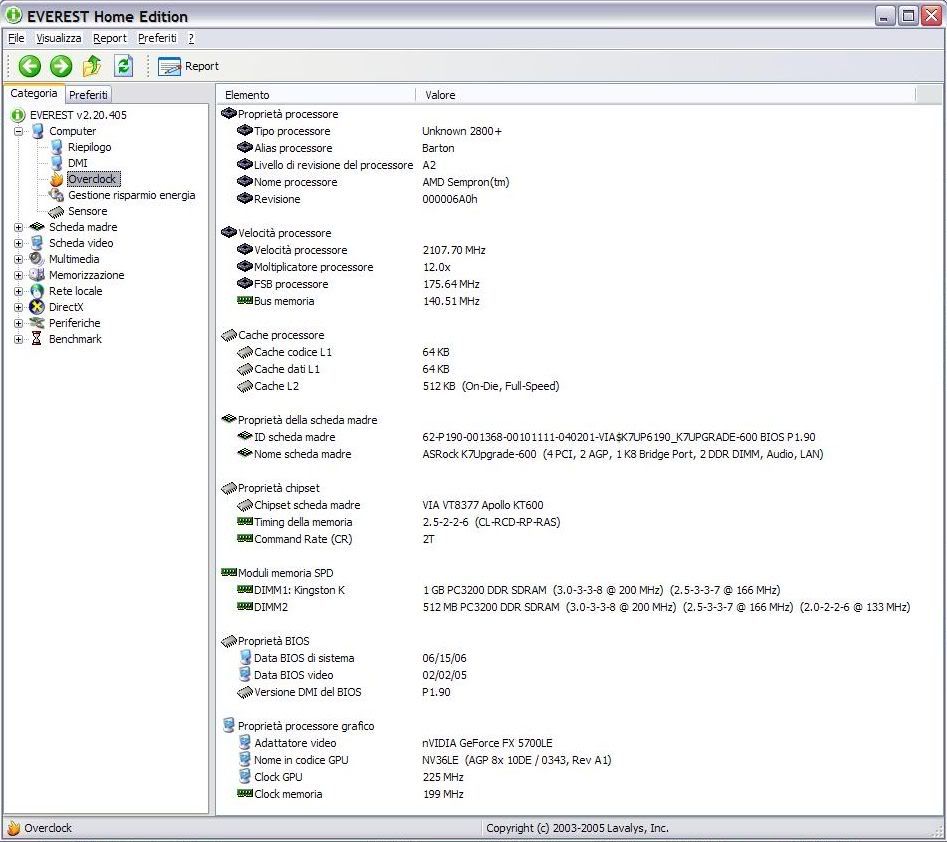Screen dimensions: 947x842
Task: Open the Report menu in the menu bar
Action: point(110,38)
